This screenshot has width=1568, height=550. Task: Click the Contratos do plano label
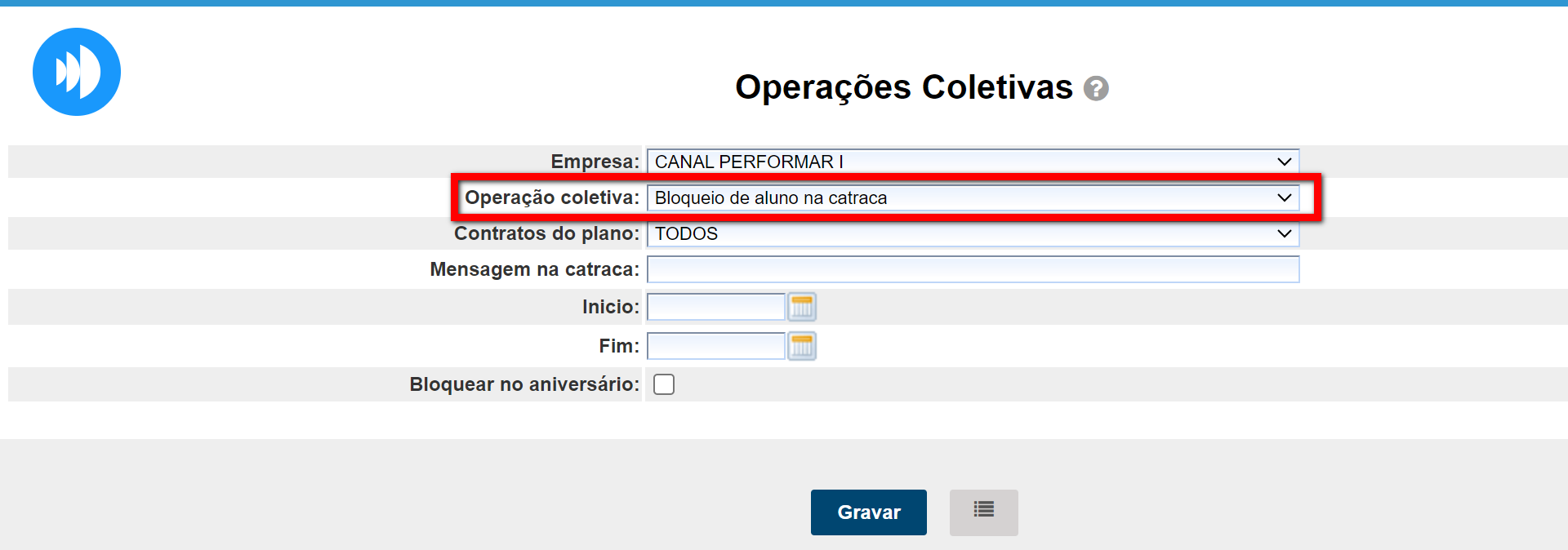tap(546, 233)
